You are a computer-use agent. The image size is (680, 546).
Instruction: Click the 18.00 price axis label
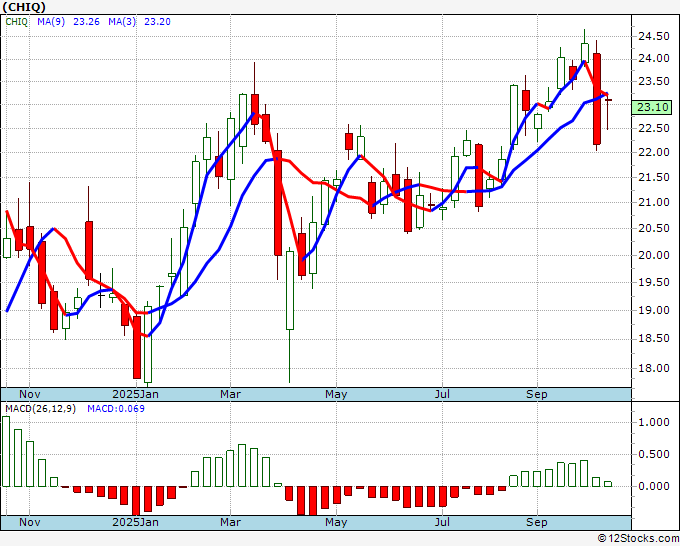(654, 368)
